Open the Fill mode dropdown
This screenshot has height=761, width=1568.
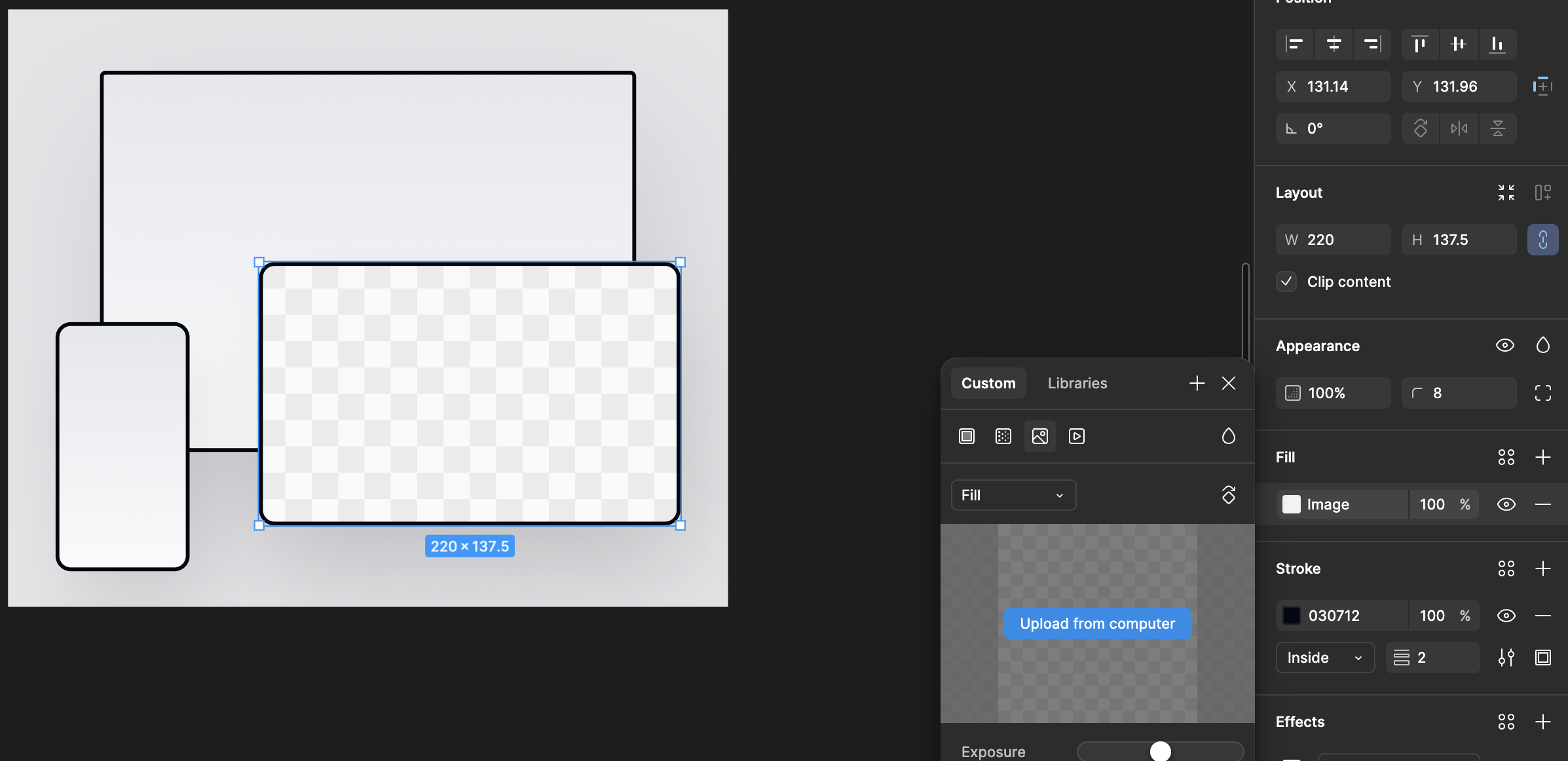(x=1013, y=495)
